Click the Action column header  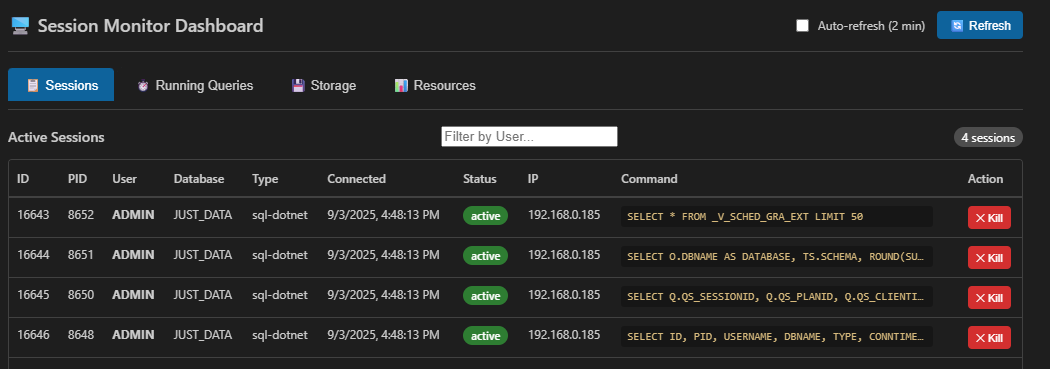click(x=985, y=179)
